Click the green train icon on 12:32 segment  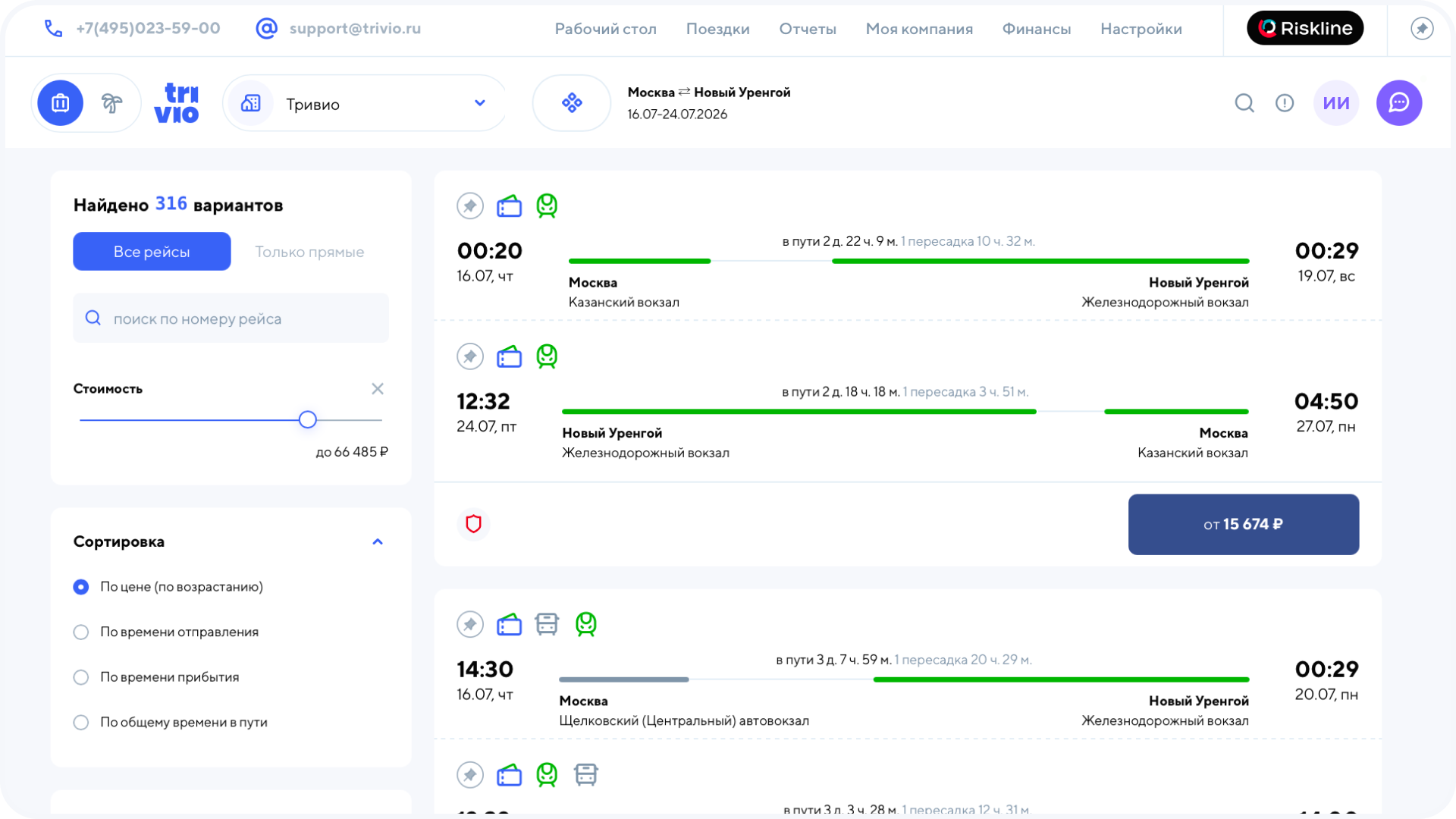coord(547,356)
